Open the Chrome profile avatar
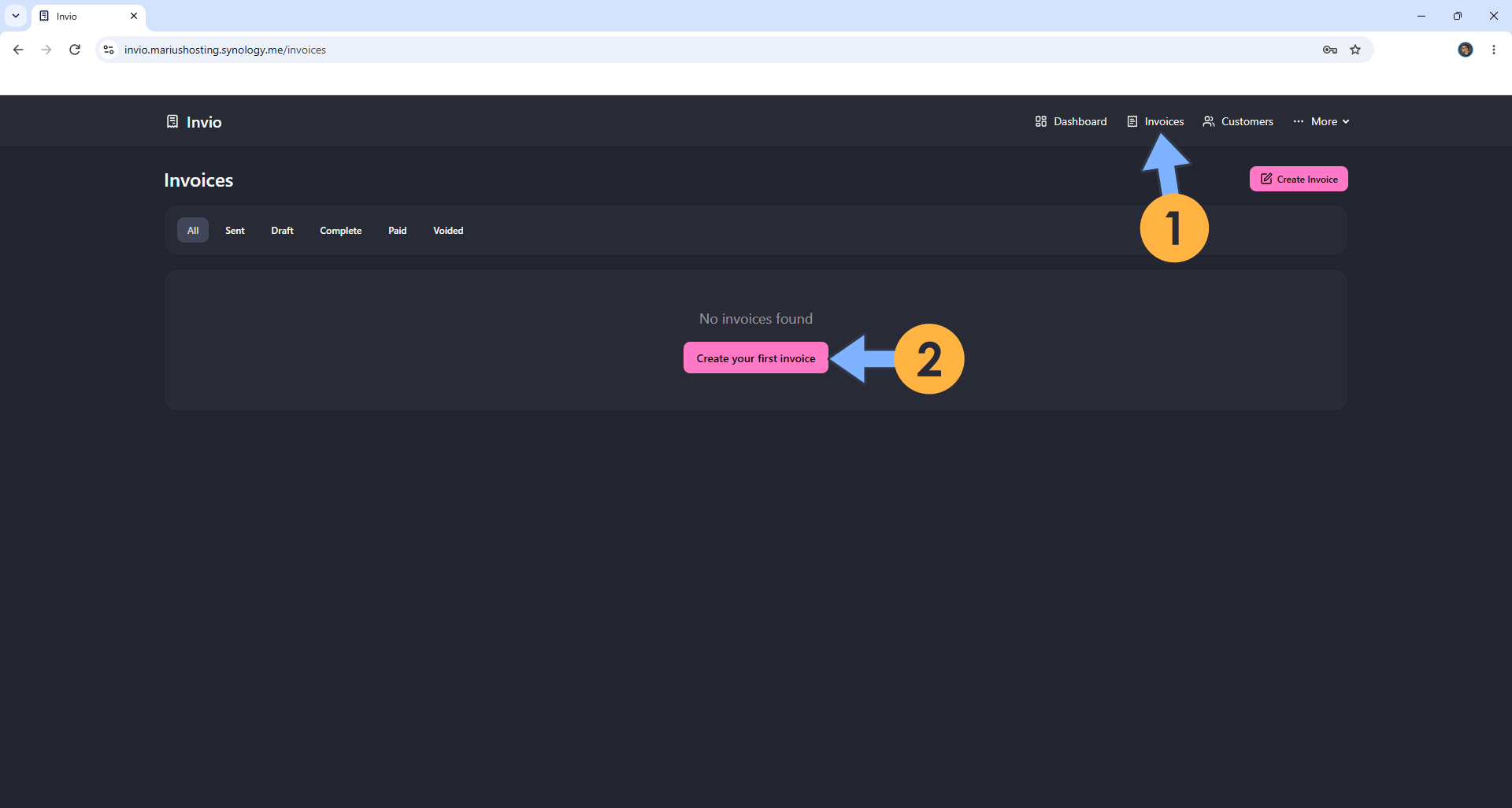 [1466, 50]
